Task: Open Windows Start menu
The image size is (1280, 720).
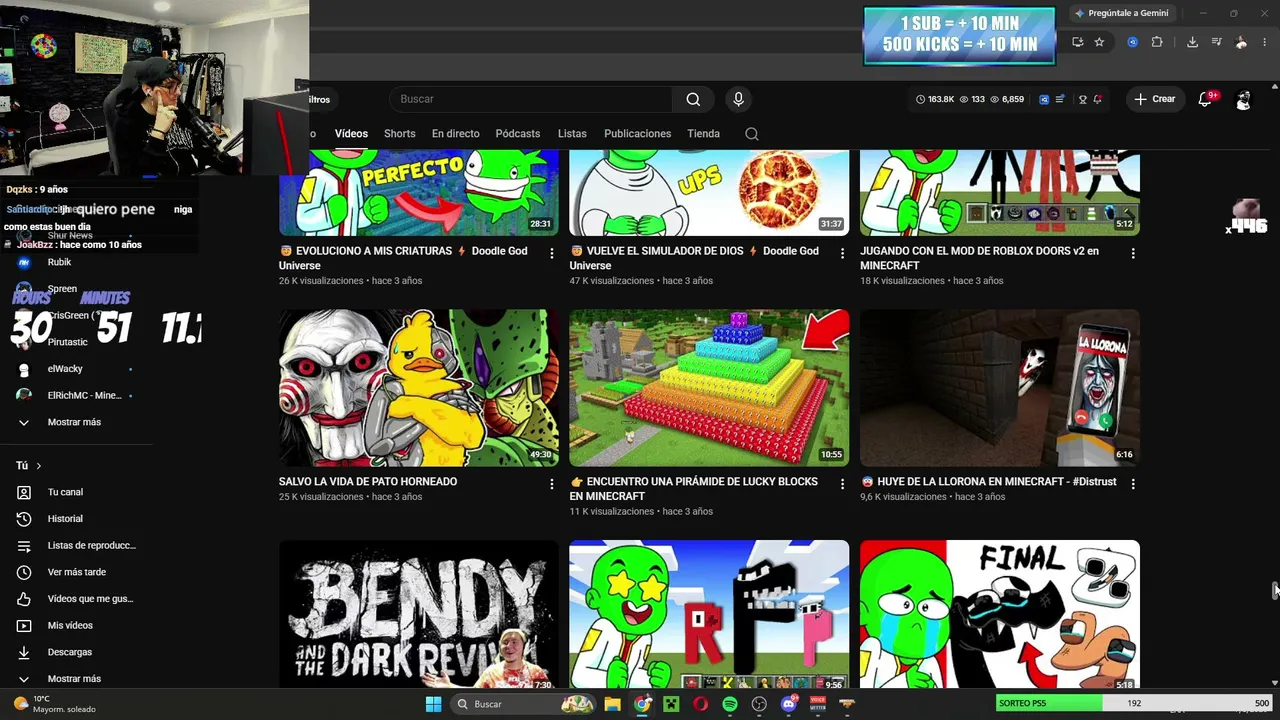Action: [x=433, y=704]
